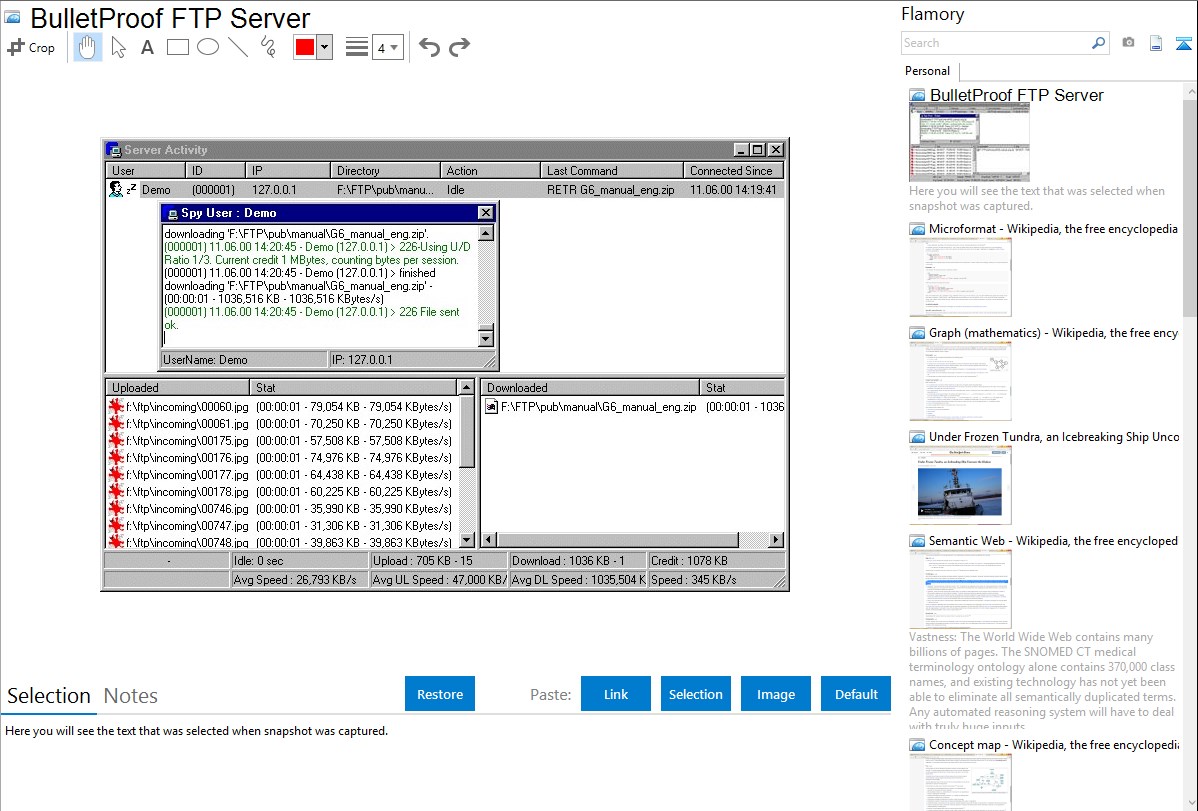Click the Concept map - Wikipedia snapshot title

pyautogui.click(x=1054, y=745)
